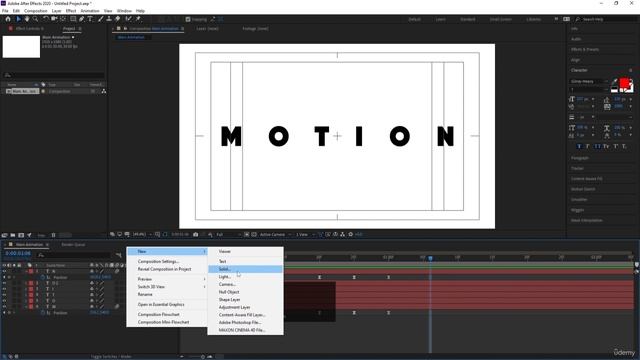Choose Solid... in the New submenu
This screenshot has width=640, height=360.
click(245, 269)
